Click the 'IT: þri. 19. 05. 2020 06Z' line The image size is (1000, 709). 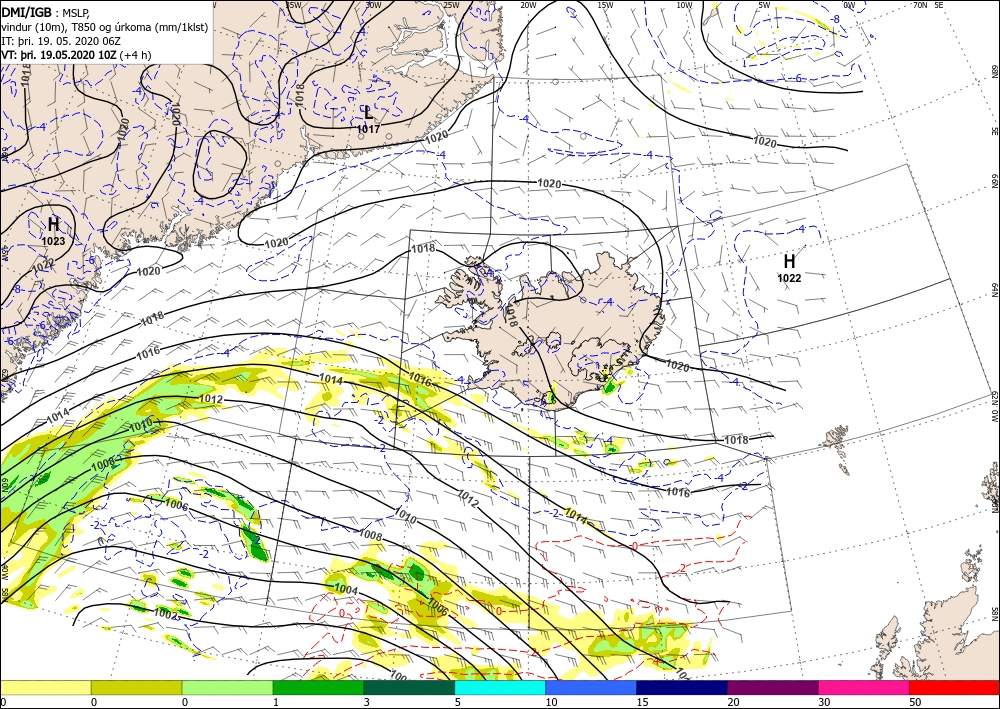point(61,41)
